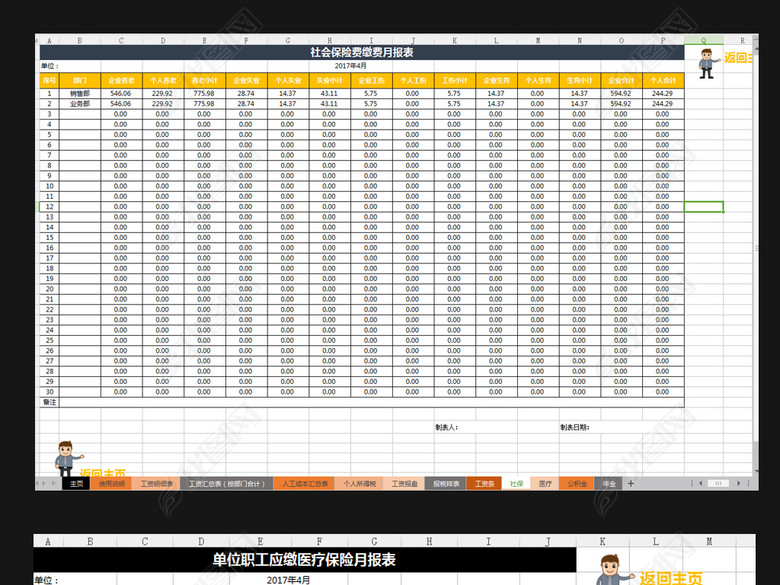Open the 主页 sheet tab
The width and height of the screenshot is (780, 585).
75,483
